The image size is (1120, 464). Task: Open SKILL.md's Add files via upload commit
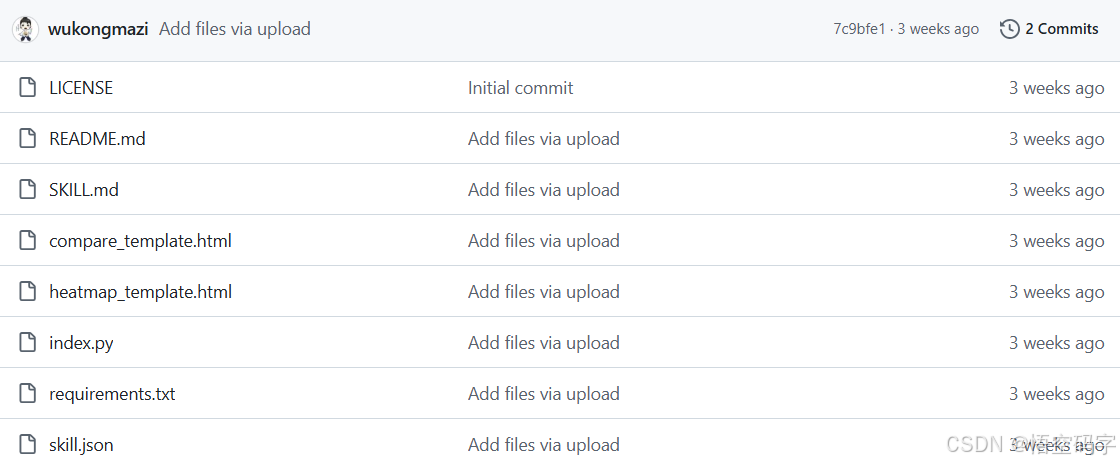pos(544,190)
